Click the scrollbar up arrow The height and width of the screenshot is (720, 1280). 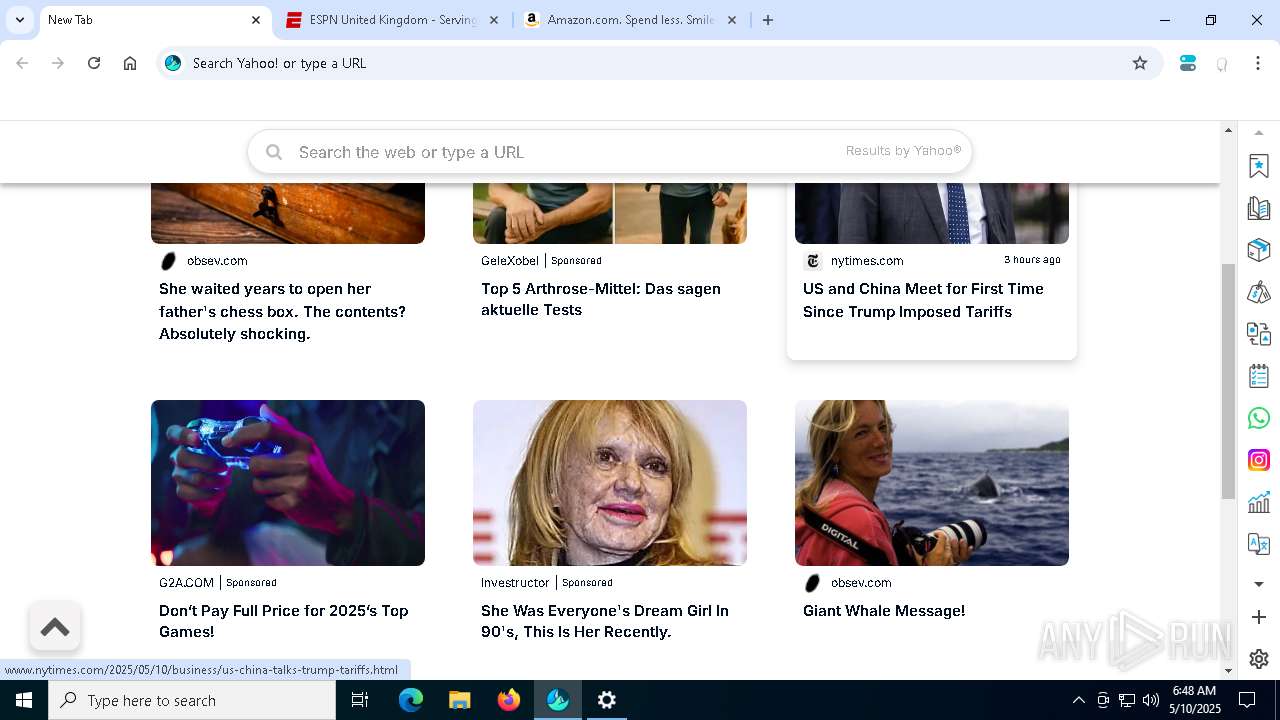tap(1228, 131)
